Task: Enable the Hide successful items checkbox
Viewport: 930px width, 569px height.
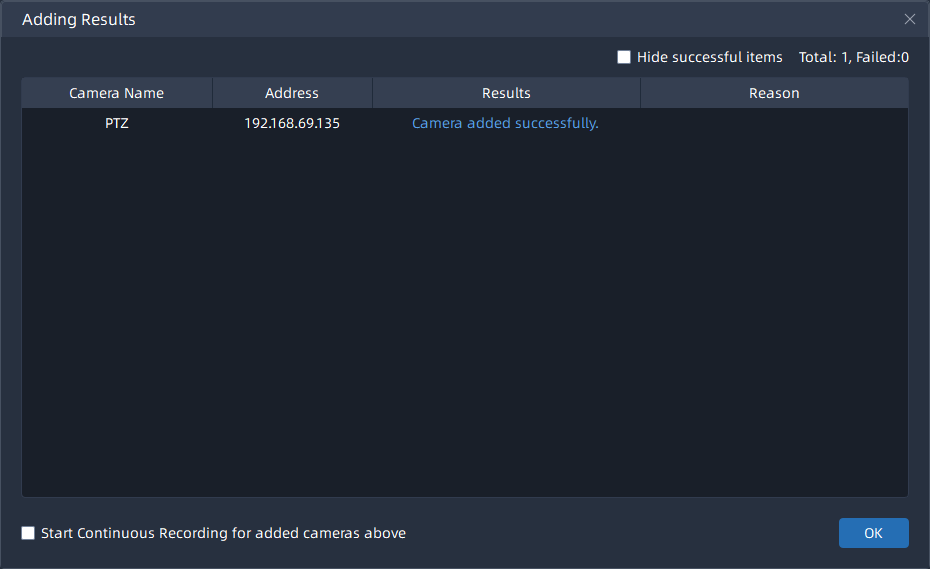Action: pyautogui.click(x=624, y=57)
